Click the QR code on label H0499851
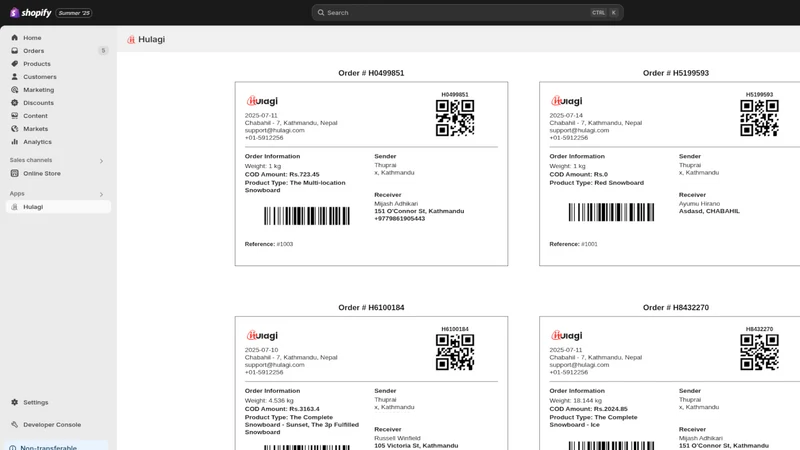Screen dimensions: 800x450 455,118
